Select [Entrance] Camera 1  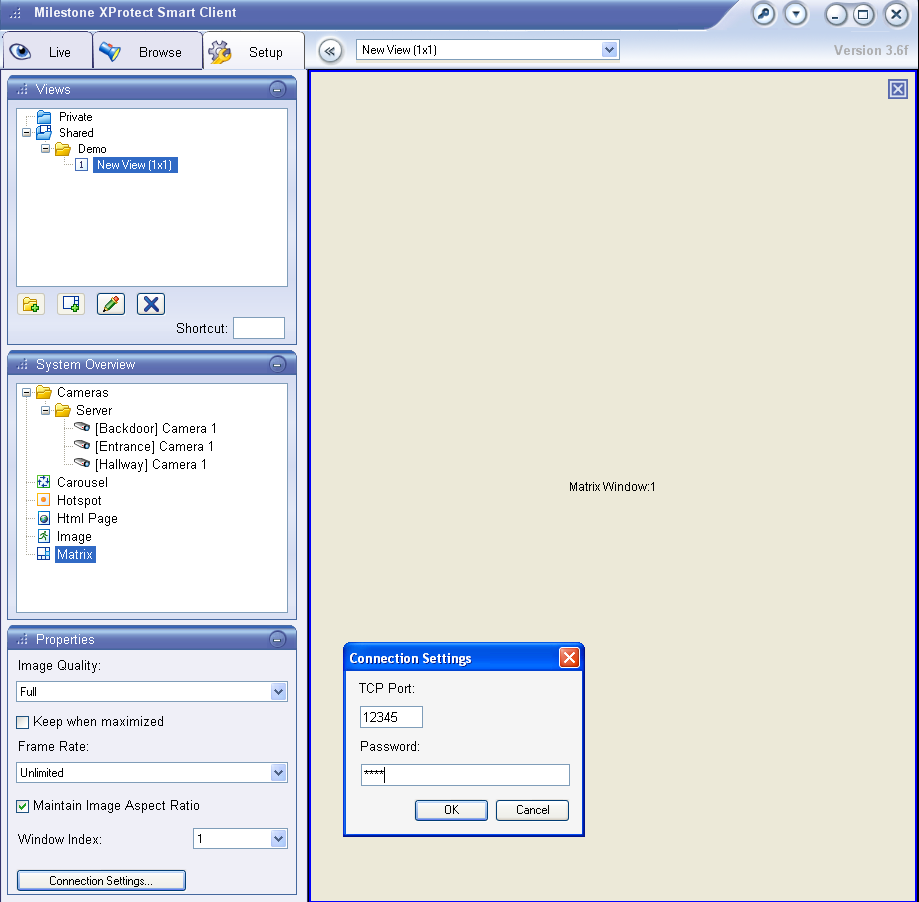click(154, 447)
